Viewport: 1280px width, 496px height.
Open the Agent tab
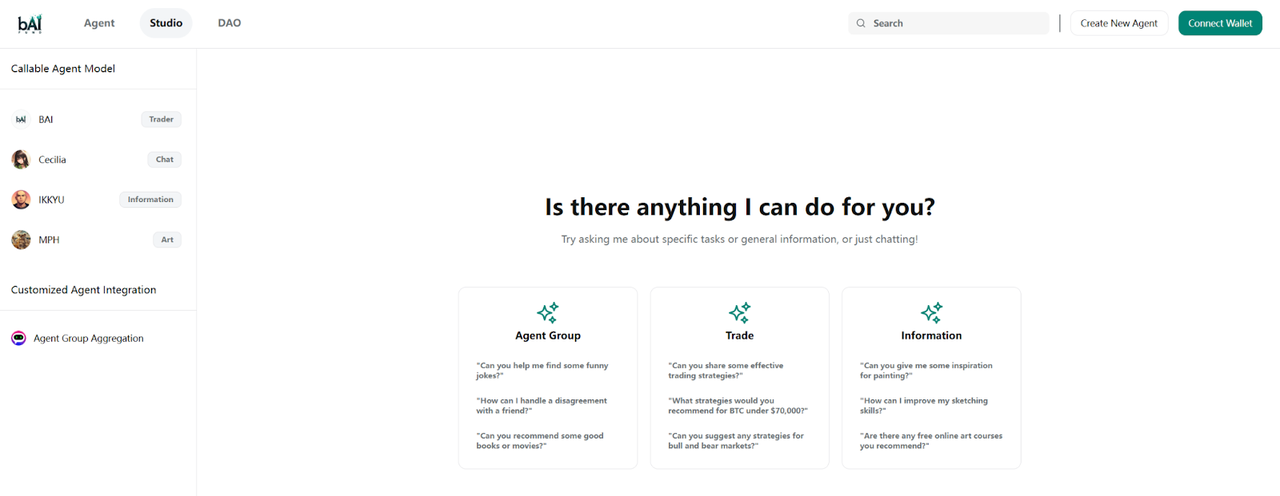coord(99,23)
